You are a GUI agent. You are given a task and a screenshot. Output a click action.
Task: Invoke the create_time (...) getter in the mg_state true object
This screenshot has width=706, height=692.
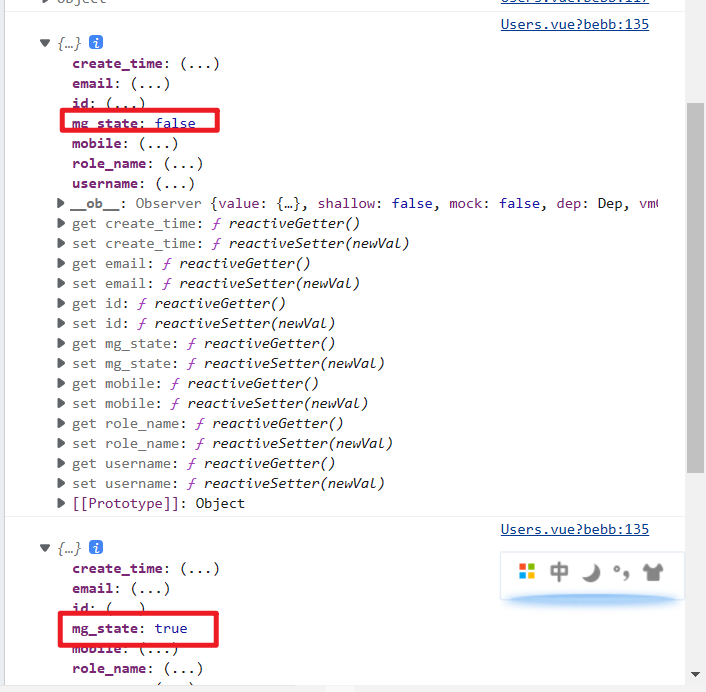(199, 569)
